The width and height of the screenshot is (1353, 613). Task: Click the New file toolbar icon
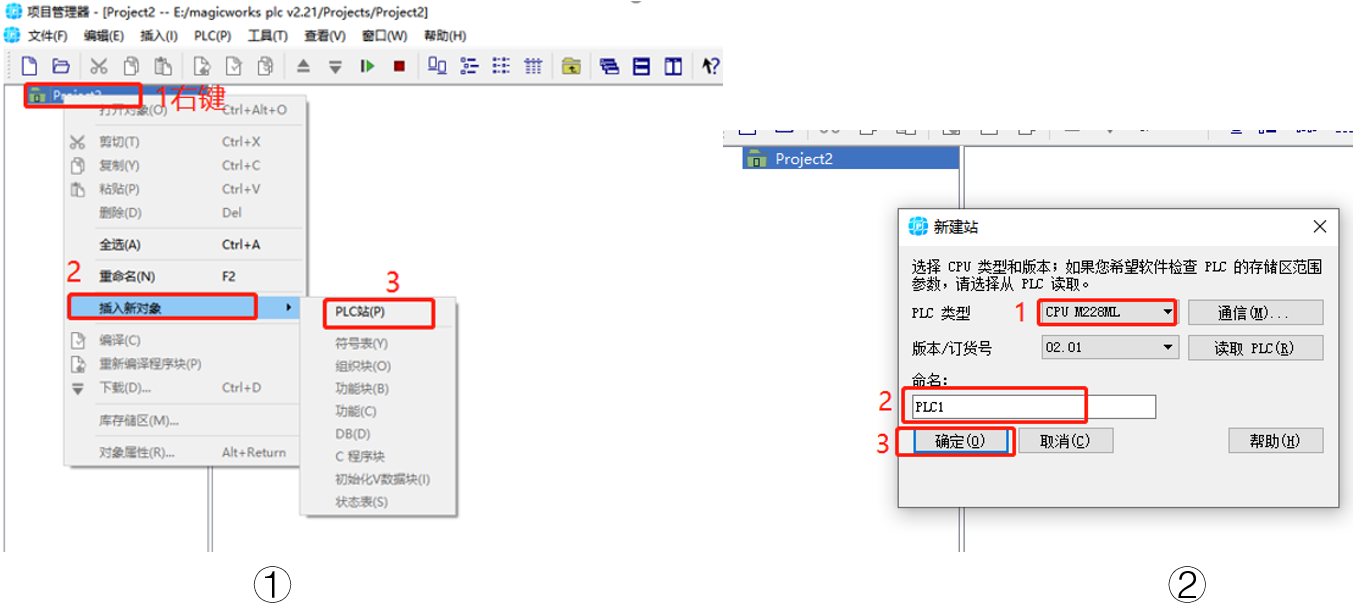(x=30, y=66)
